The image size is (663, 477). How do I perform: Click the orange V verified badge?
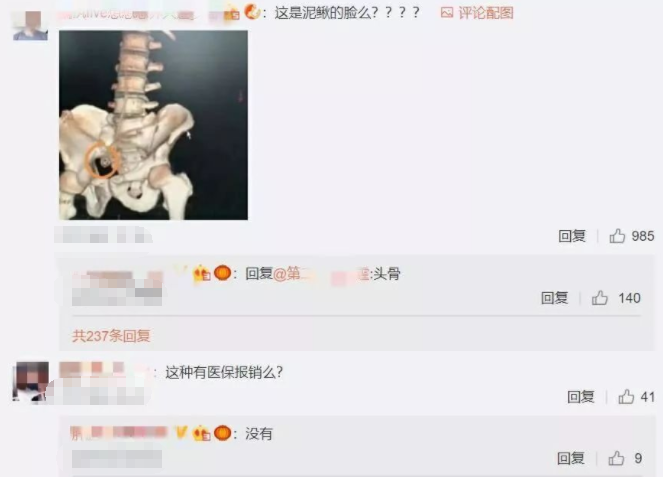click(x=181, y=433)
